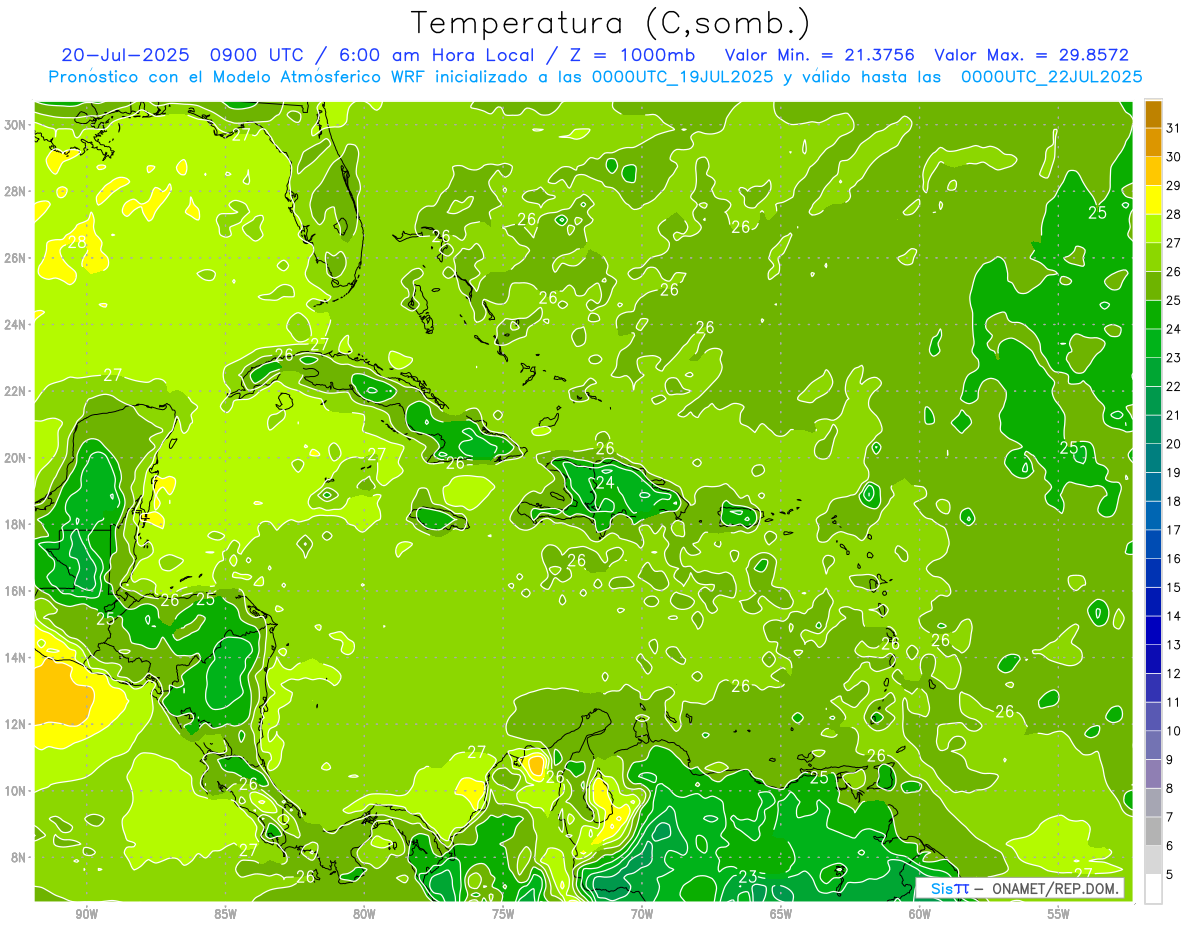
Task: Click the '26N' latitude axis label
Action: point(17,258)
